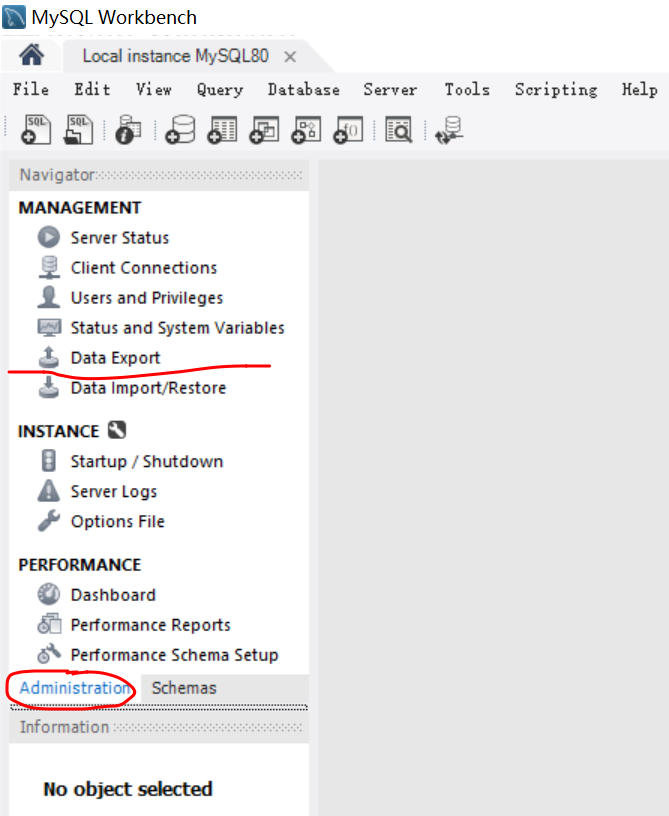This screenshot has height=816, width=669.
Task: Open Client Connections
Action: click(x=144, y=268)
